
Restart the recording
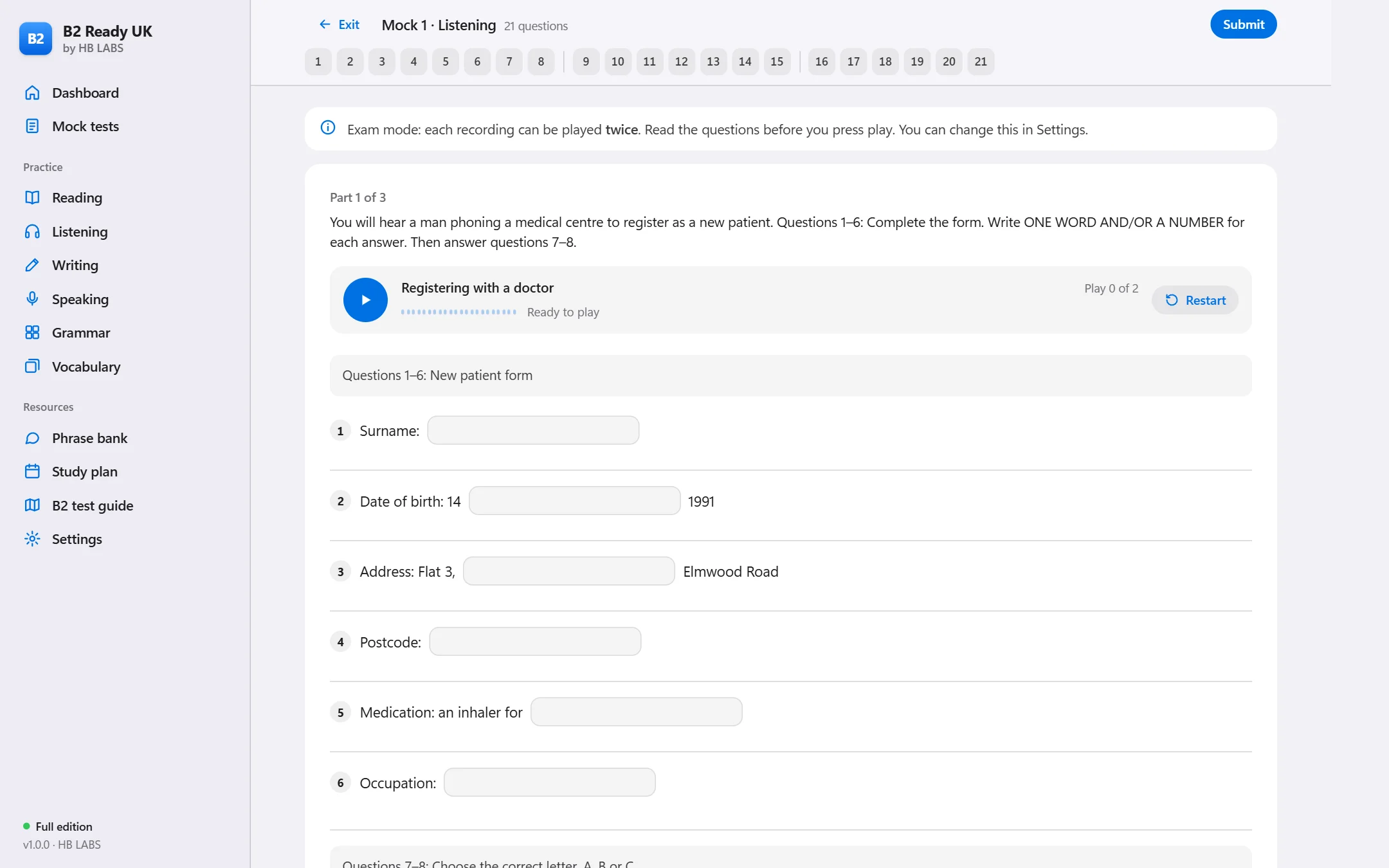click(1195, 300)
